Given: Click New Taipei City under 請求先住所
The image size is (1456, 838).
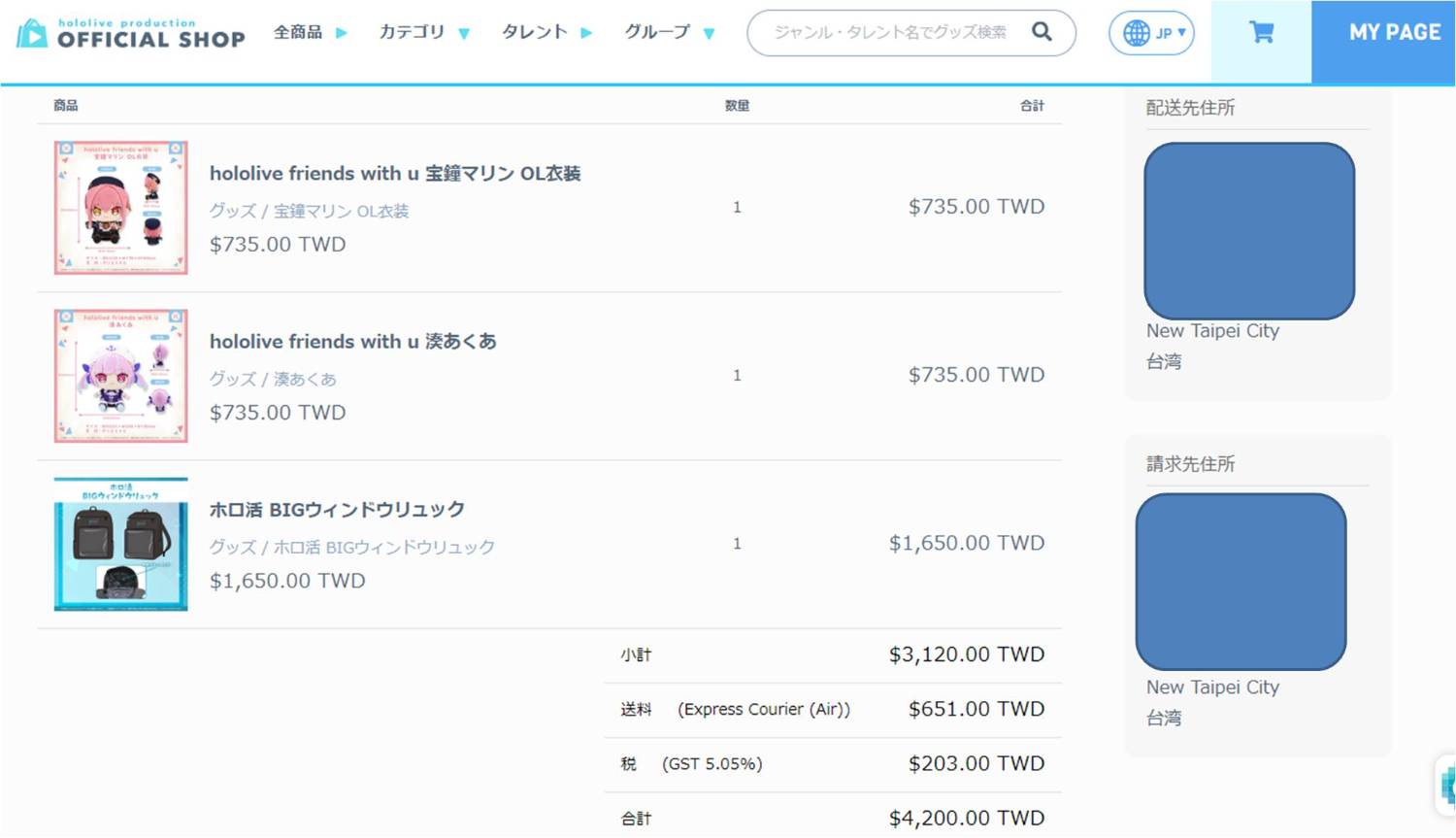Looking at the screenshot, I should coord(1212,687).
